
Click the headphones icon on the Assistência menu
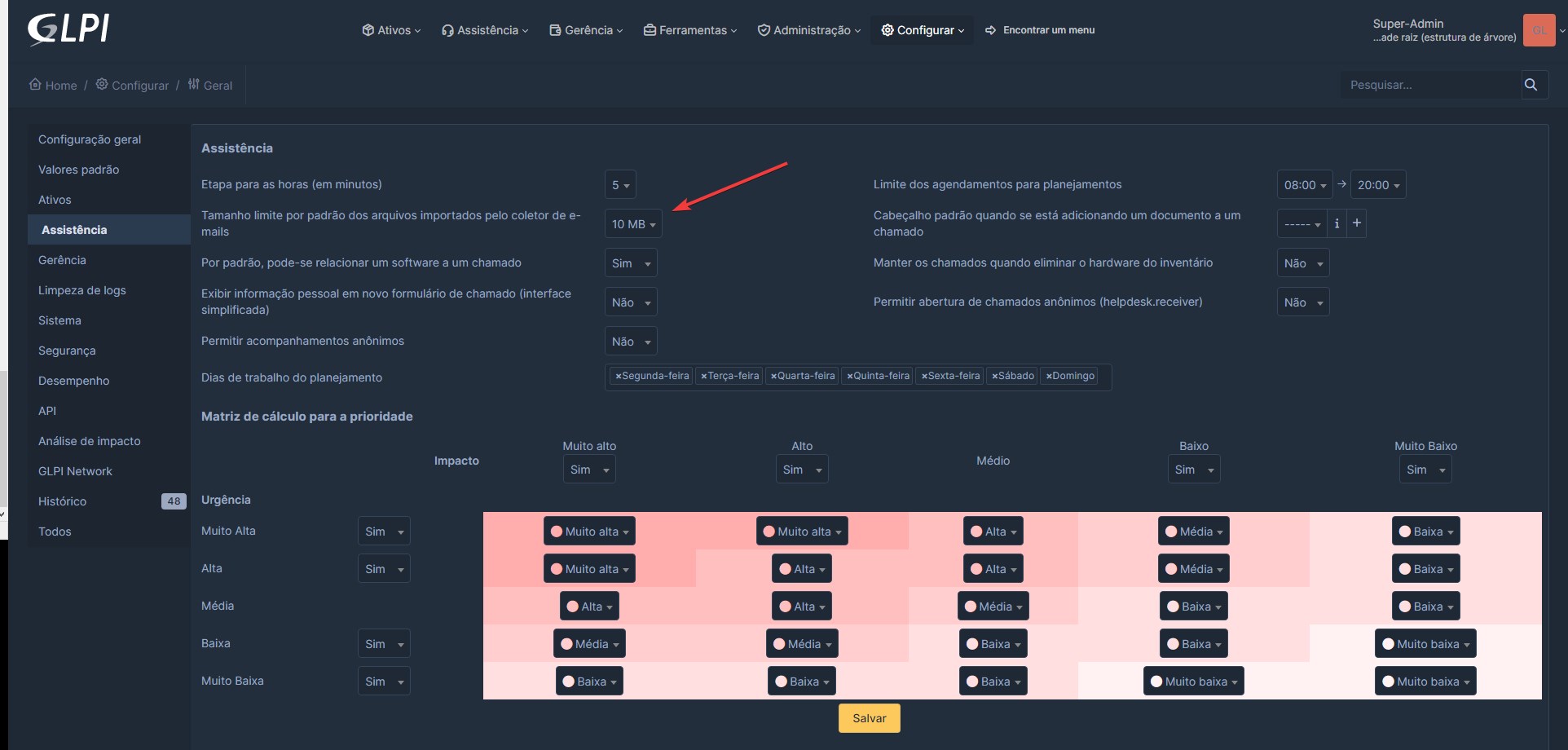tap(447, 30)
